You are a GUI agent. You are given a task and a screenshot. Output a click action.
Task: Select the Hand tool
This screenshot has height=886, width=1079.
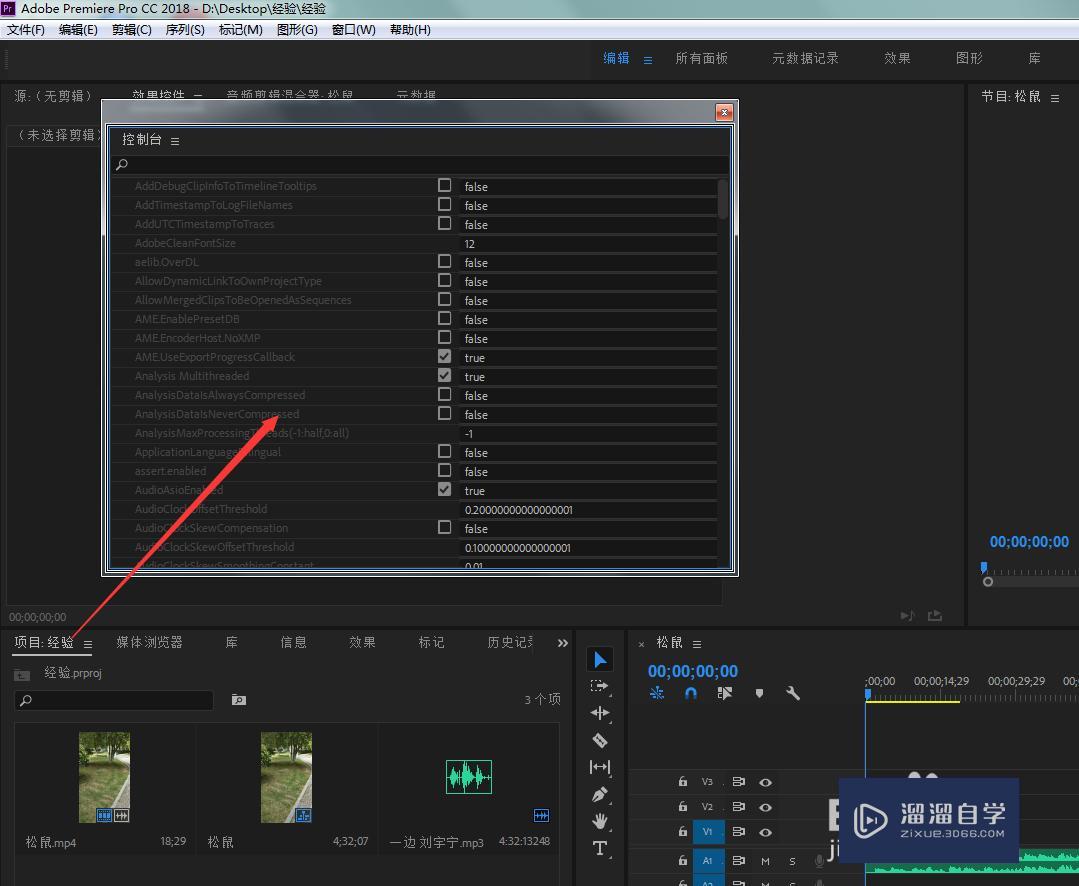[599, 821]
